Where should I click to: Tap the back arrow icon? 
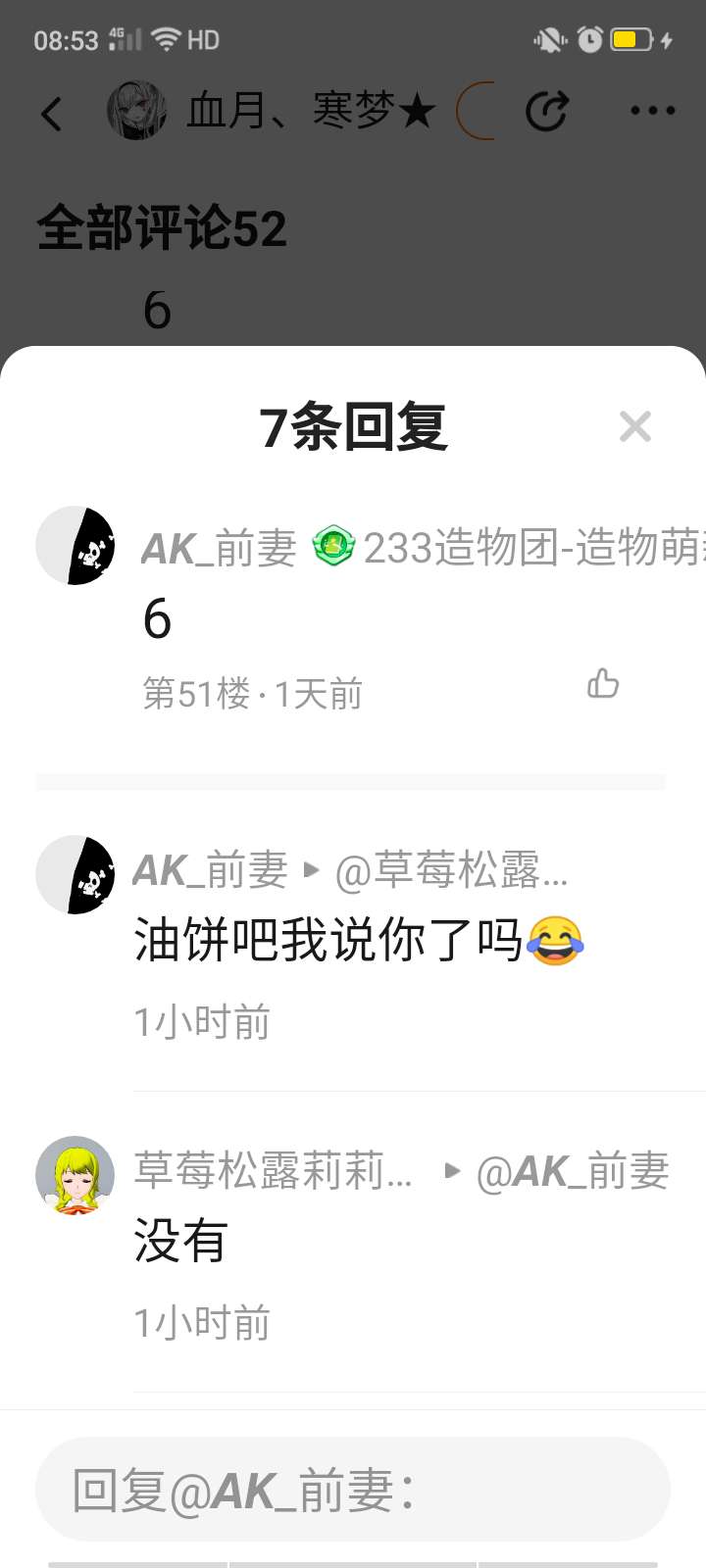click(52, 113)
